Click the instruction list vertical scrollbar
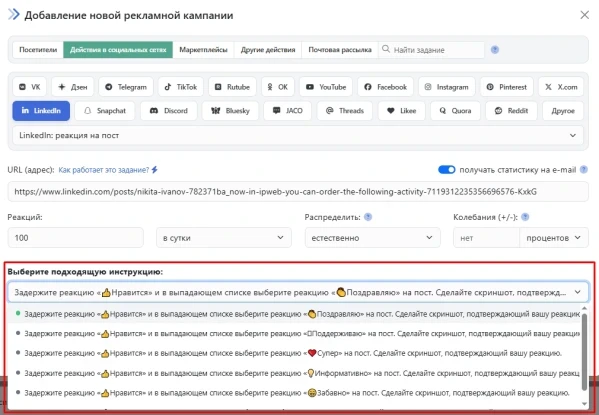This screenshot has height=415, width=599. [x=584, y=352]
